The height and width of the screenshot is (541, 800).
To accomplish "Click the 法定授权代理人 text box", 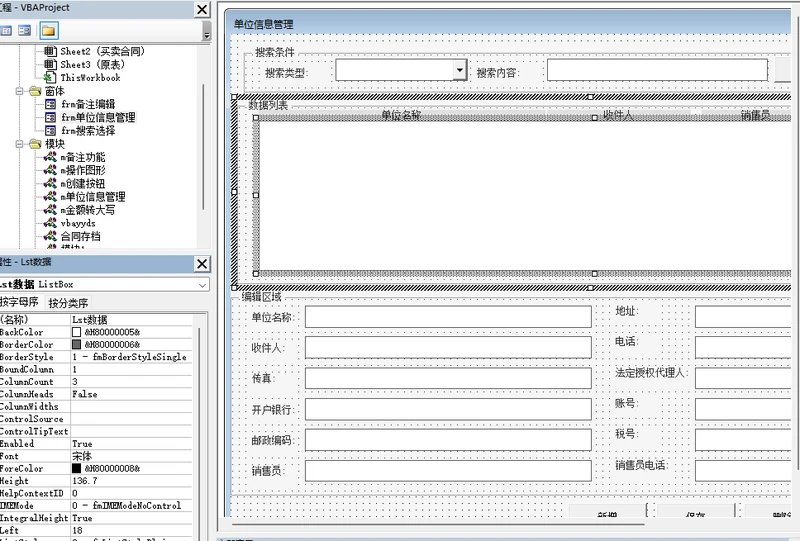I will [743, 378].
